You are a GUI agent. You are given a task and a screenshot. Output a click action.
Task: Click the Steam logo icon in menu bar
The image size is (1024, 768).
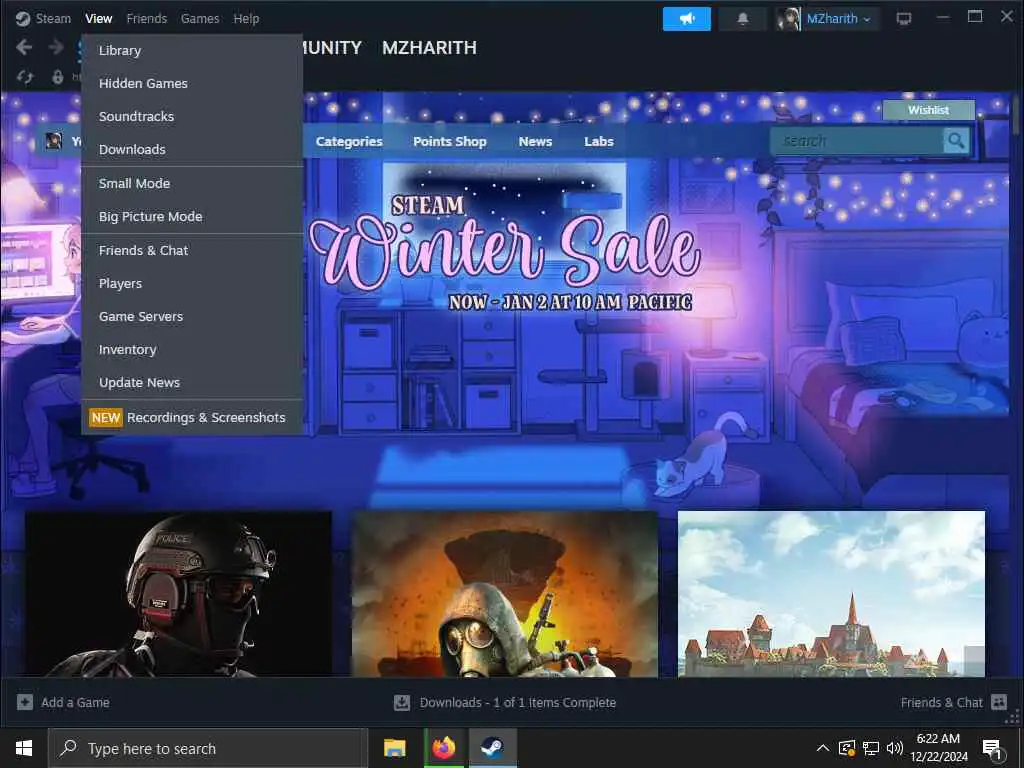click(x=23, y=18)
